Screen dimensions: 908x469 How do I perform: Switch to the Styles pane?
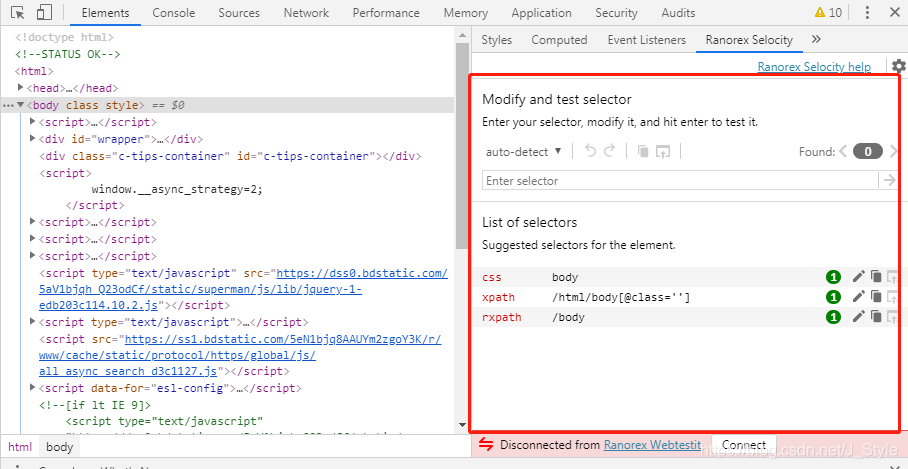(497, 39)
